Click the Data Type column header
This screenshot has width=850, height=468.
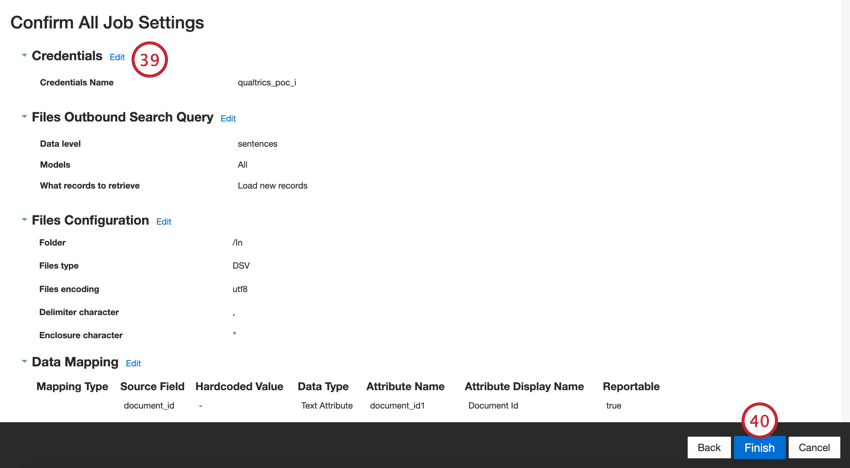323,386
